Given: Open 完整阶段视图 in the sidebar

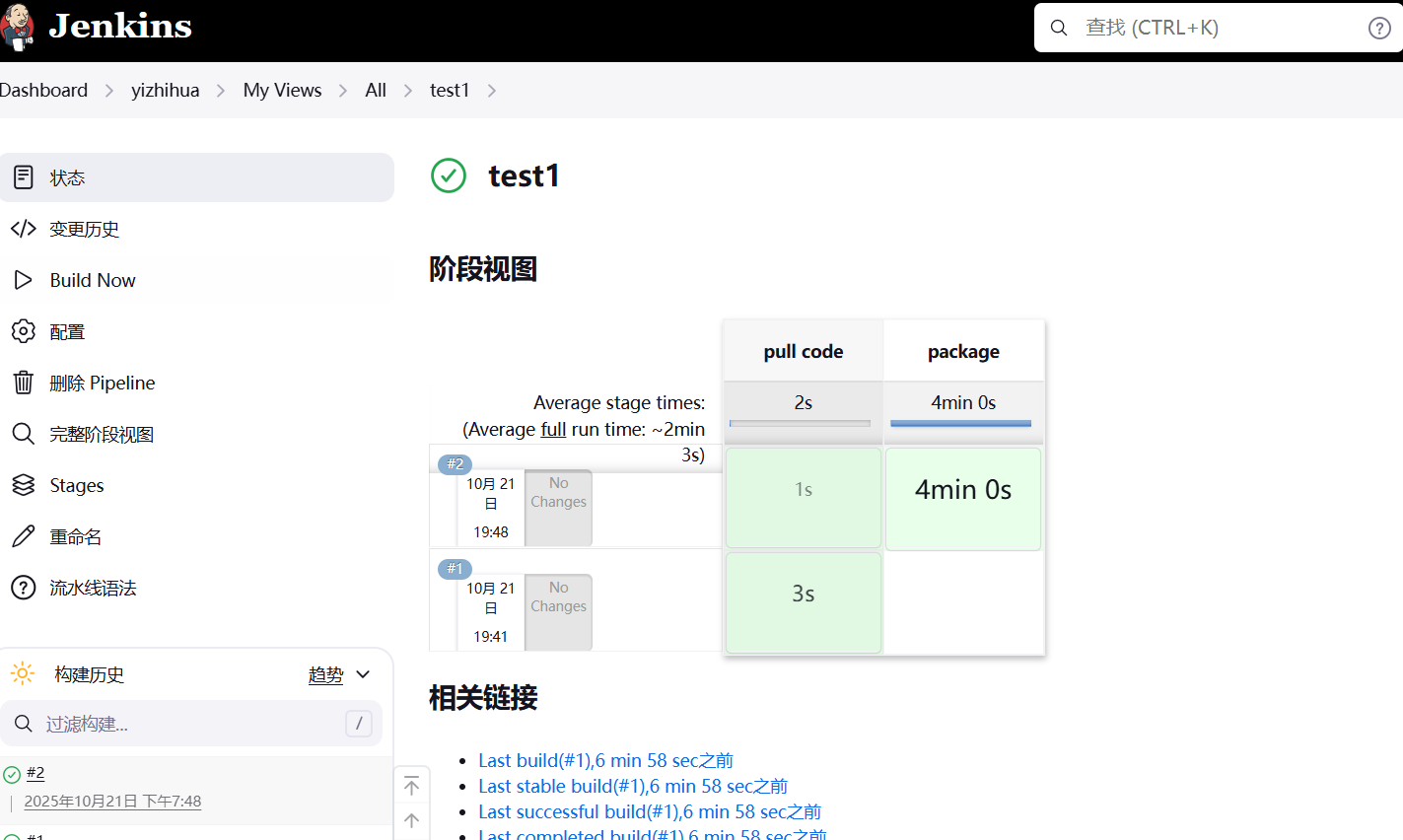Looking at the screenshot, I should (197, 434).
